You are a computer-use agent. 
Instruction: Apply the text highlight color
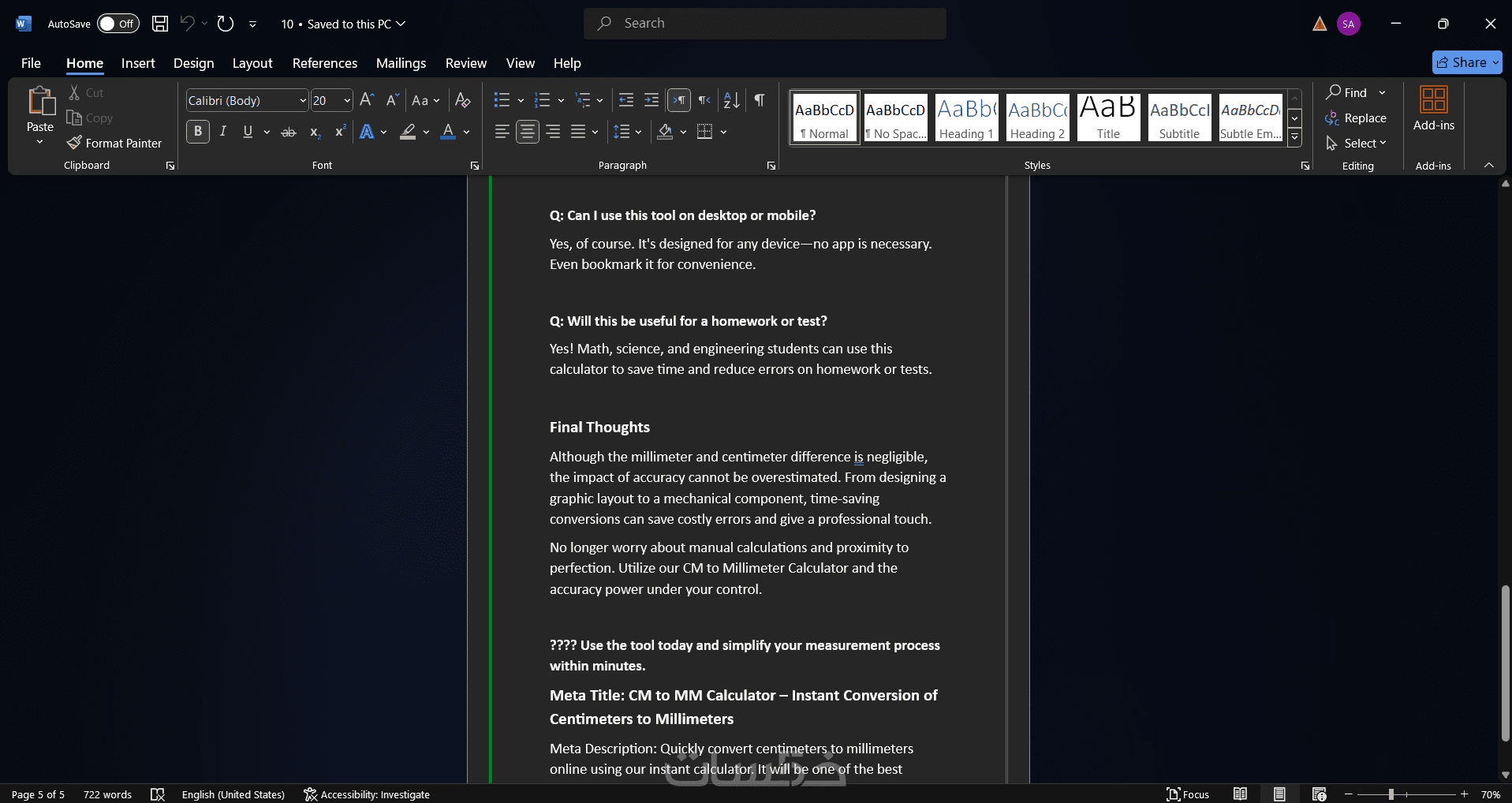click(408, 132)
